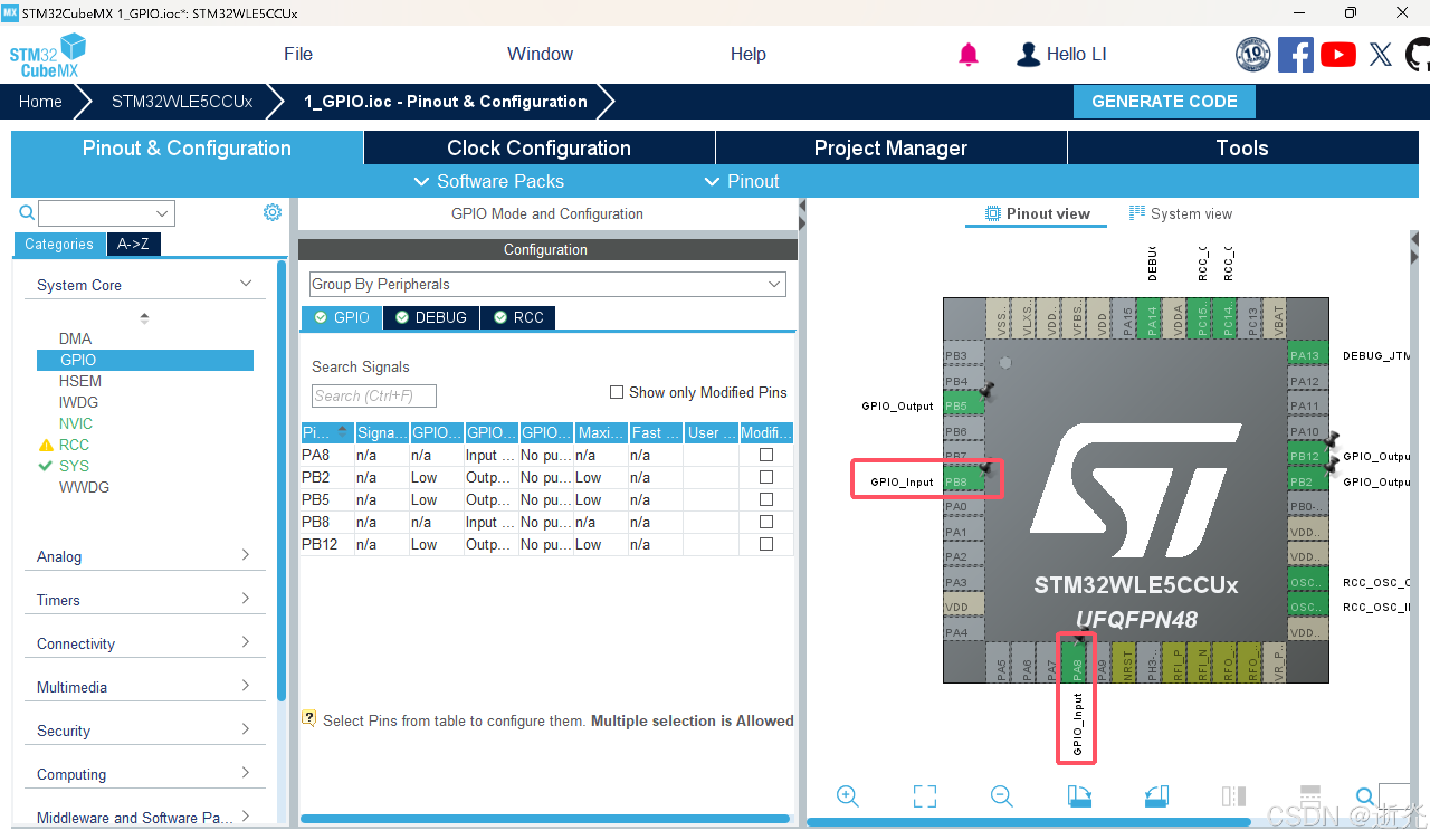Switch to the Tools tab
Viewport: 1430px width, 840px height.
coord(1242,147)
